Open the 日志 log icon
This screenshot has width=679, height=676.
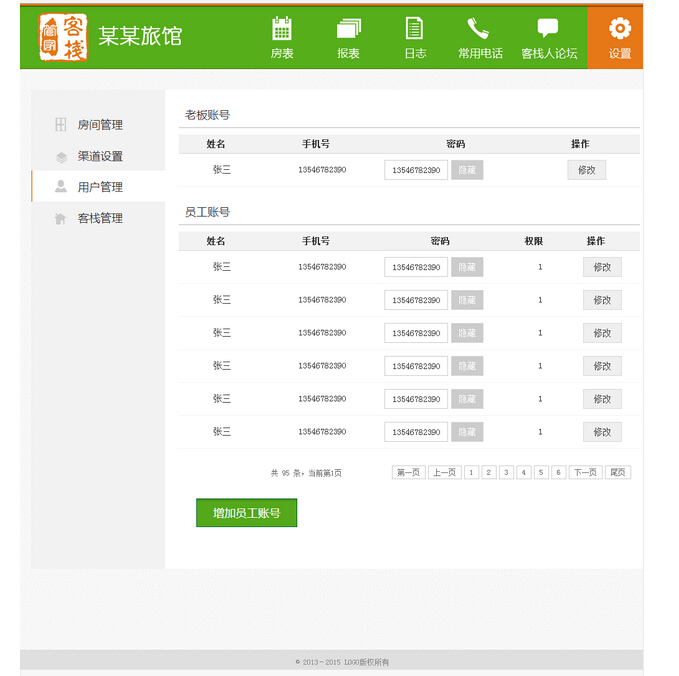coord(414,29)
